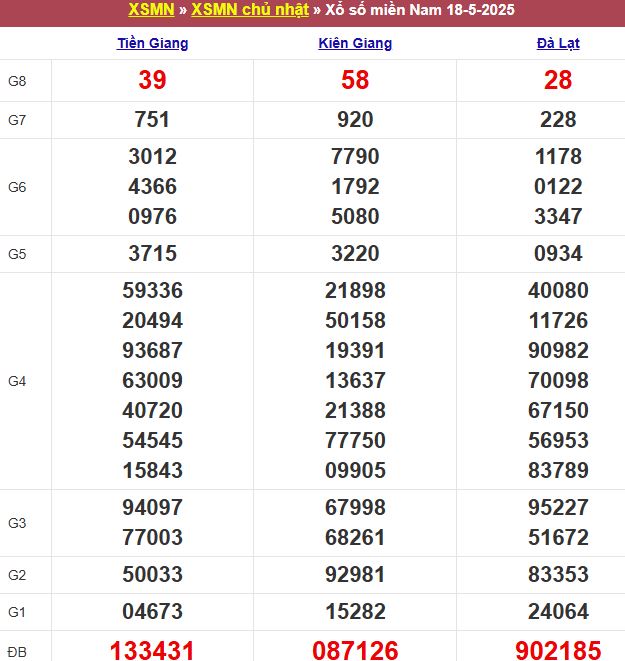The width and height of the screenshot is (625, 661).
Task: Select the ĐB row label
Action: coord(17,652)
